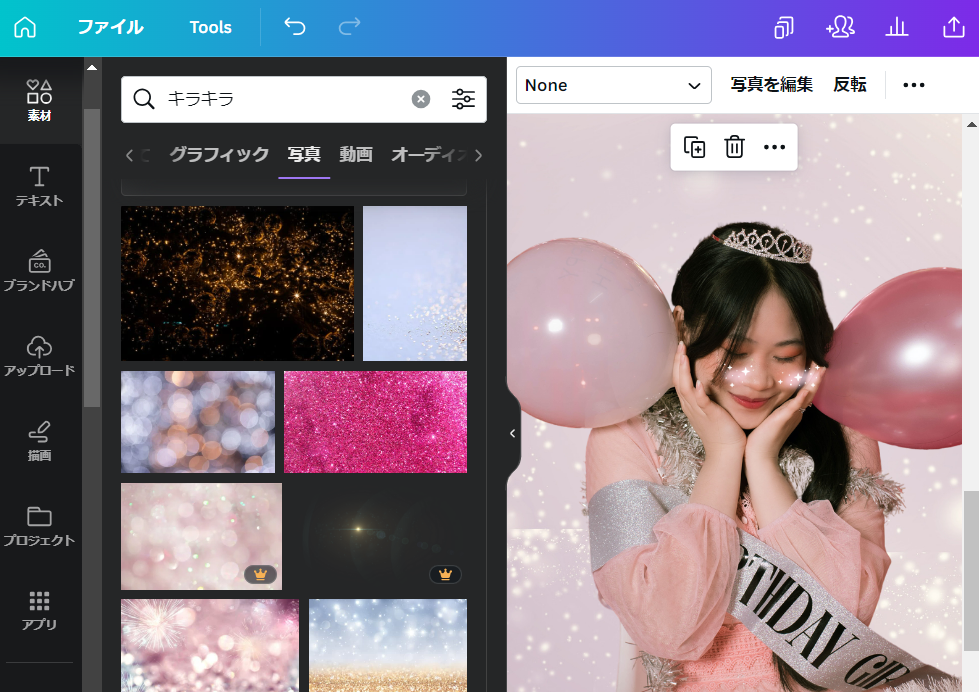Viewport: 979px width, 692px height.
Task: Open the プロジェクト projects panel
Action: [x=39, y=526]
